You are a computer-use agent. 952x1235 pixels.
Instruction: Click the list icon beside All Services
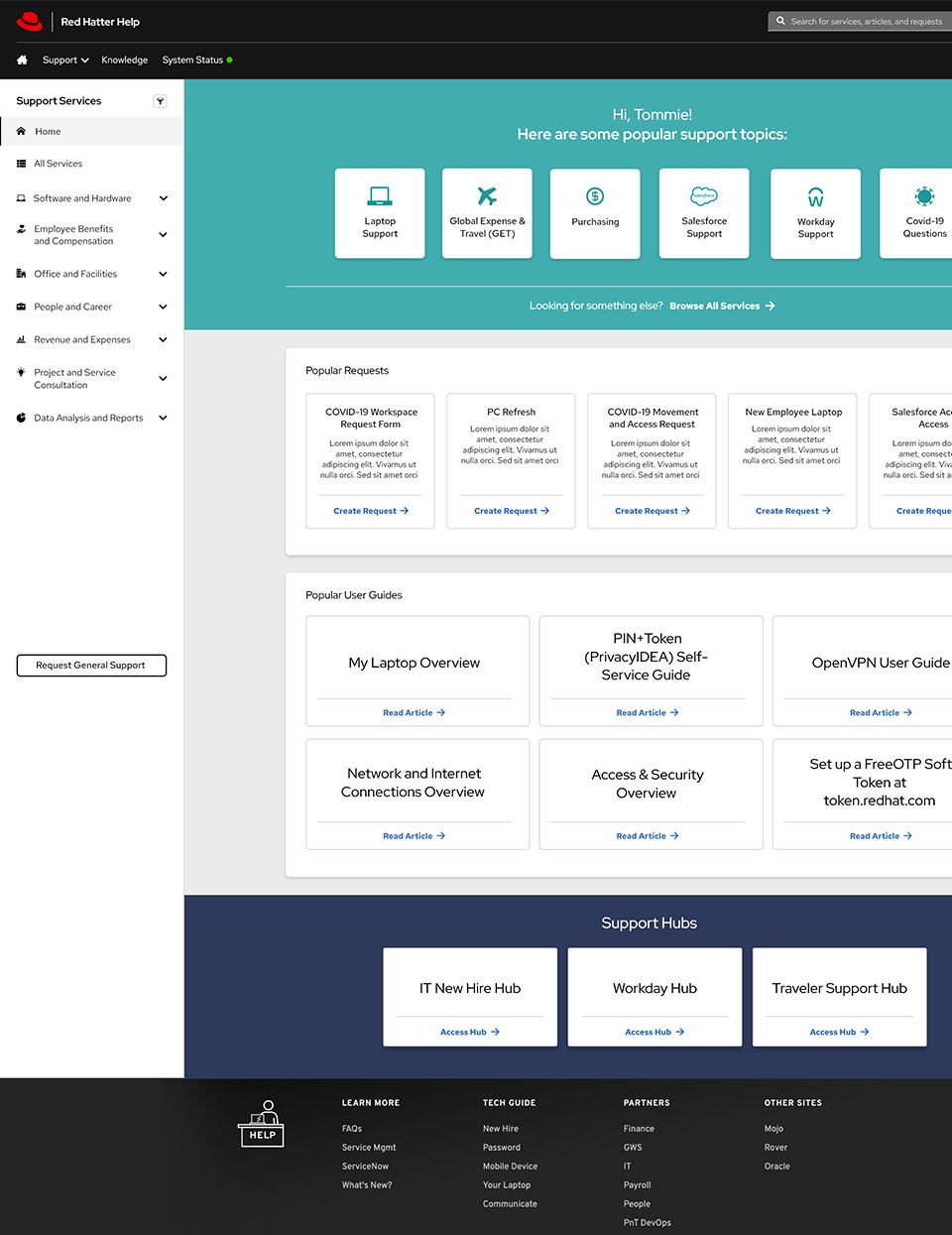[21, 164]
